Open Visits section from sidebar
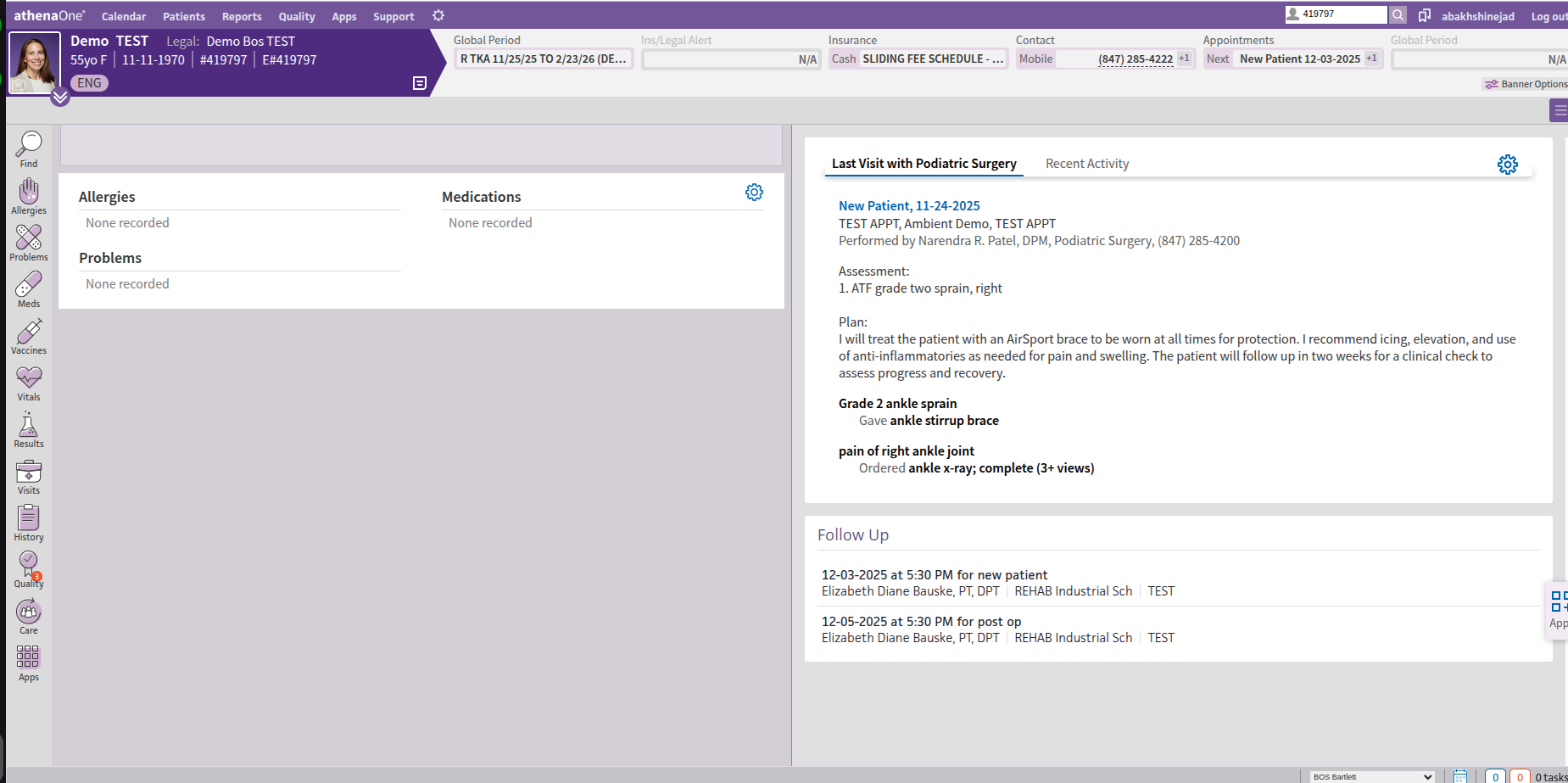1568x783 pixels. (29, 476)
